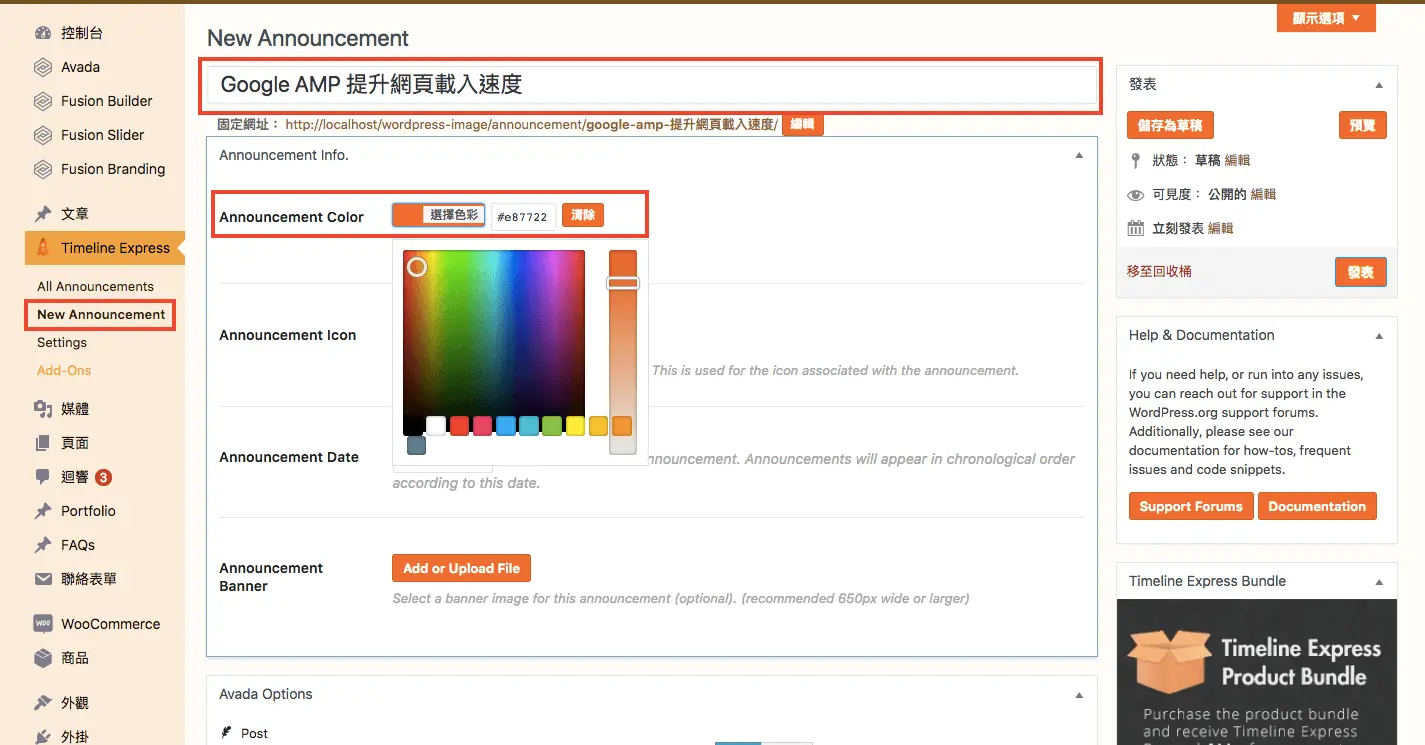Open 控制台 dashboard icon in sidebar

[43, 33]
